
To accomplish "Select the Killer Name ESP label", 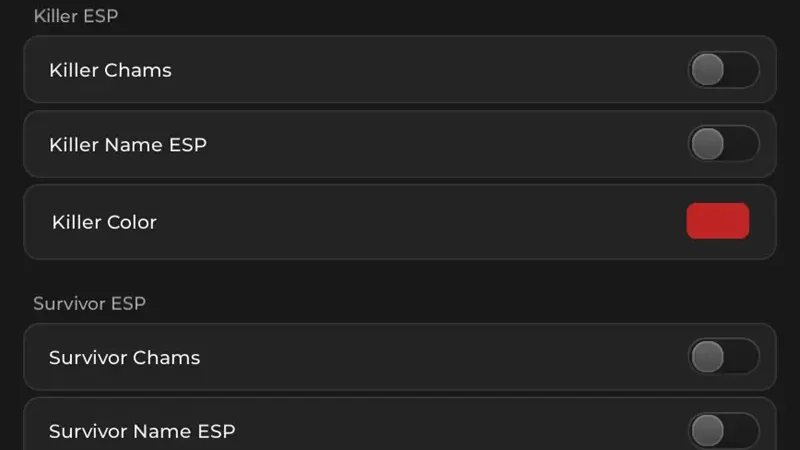I will click(128, 145).
